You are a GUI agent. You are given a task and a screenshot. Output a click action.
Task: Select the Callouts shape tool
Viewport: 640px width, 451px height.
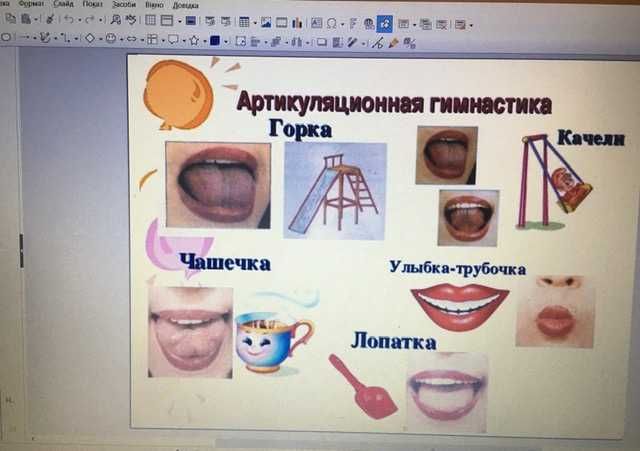point(173,40)
